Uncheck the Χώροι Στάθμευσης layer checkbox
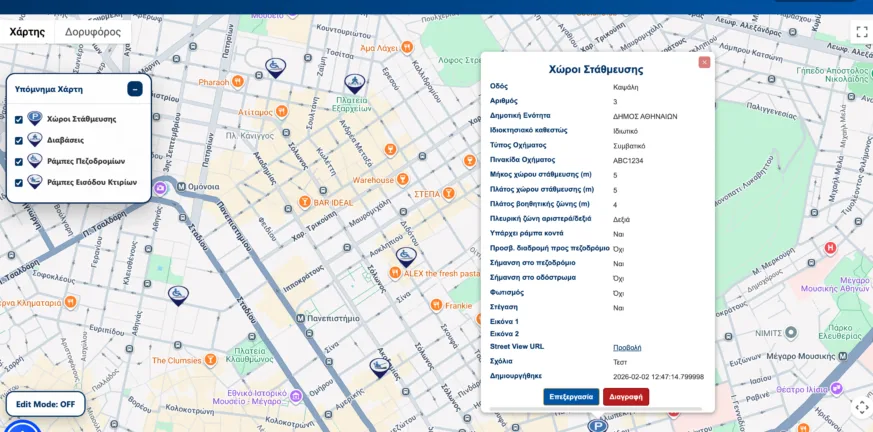The width and height of the screenshot is (873, 432). tap(19, 119)
